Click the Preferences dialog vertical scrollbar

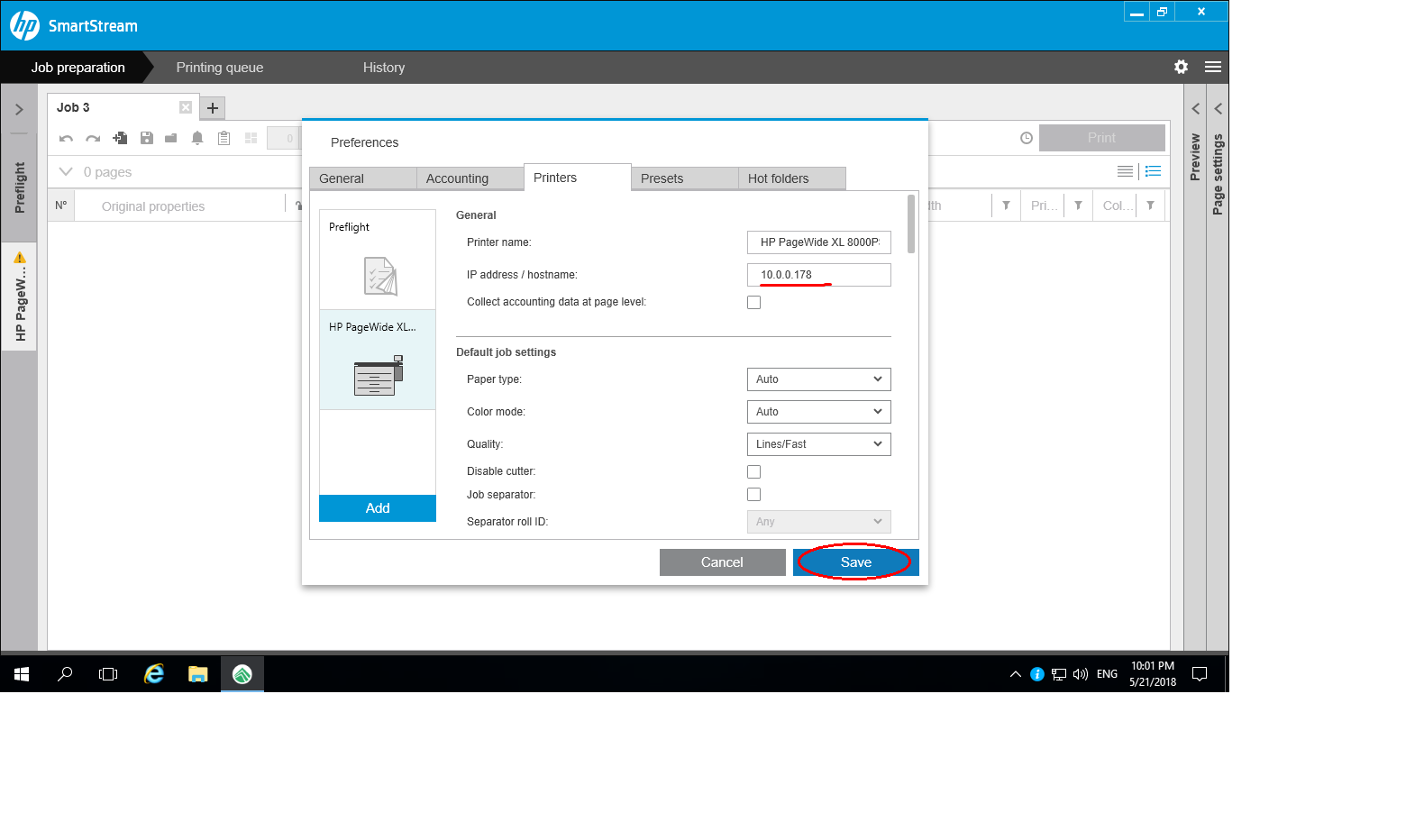tap(911, 224)
